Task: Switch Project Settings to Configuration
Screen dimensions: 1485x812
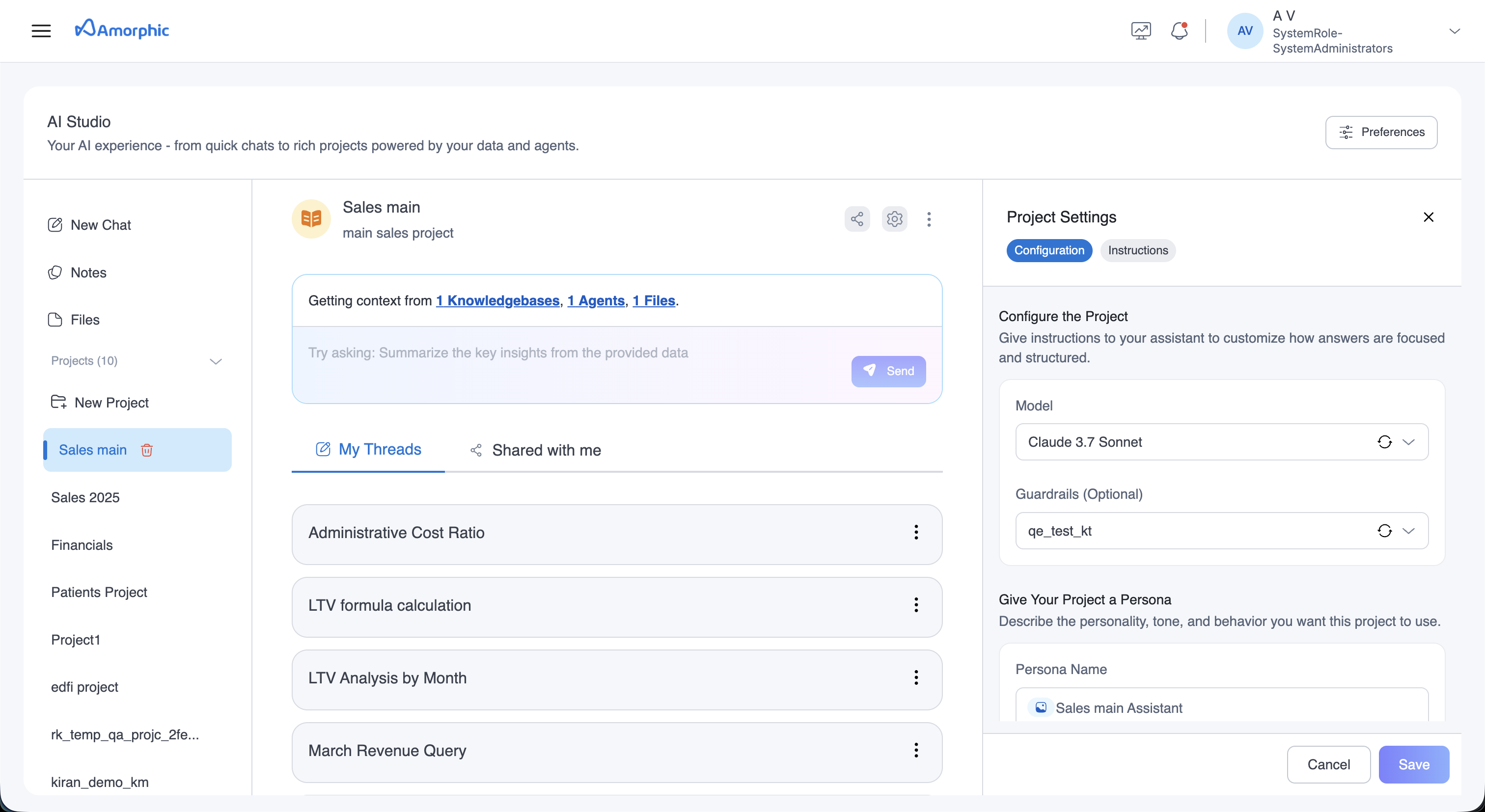Action: tap(1048, 250)
